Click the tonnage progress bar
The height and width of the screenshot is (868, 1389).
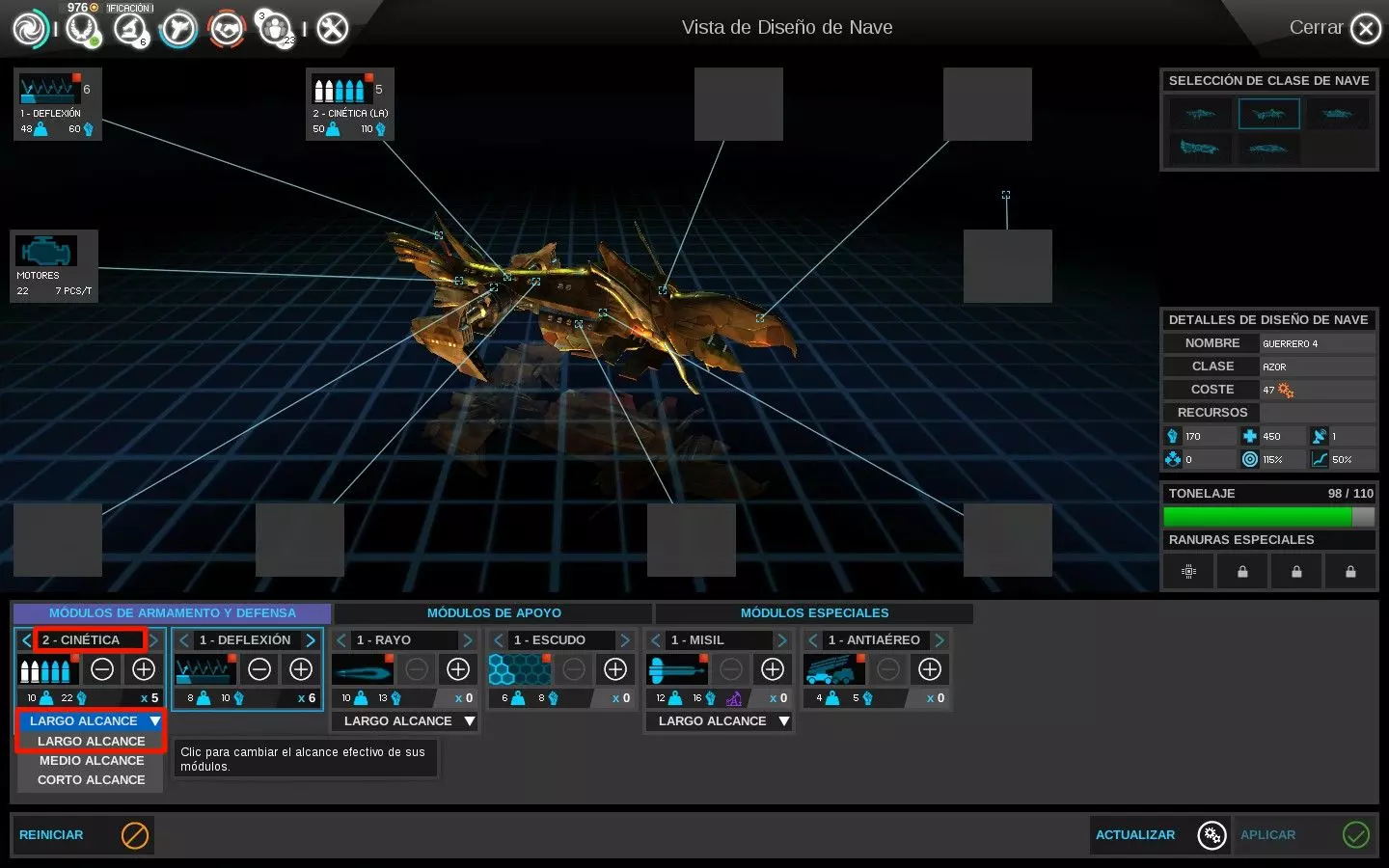(1268, 517)
